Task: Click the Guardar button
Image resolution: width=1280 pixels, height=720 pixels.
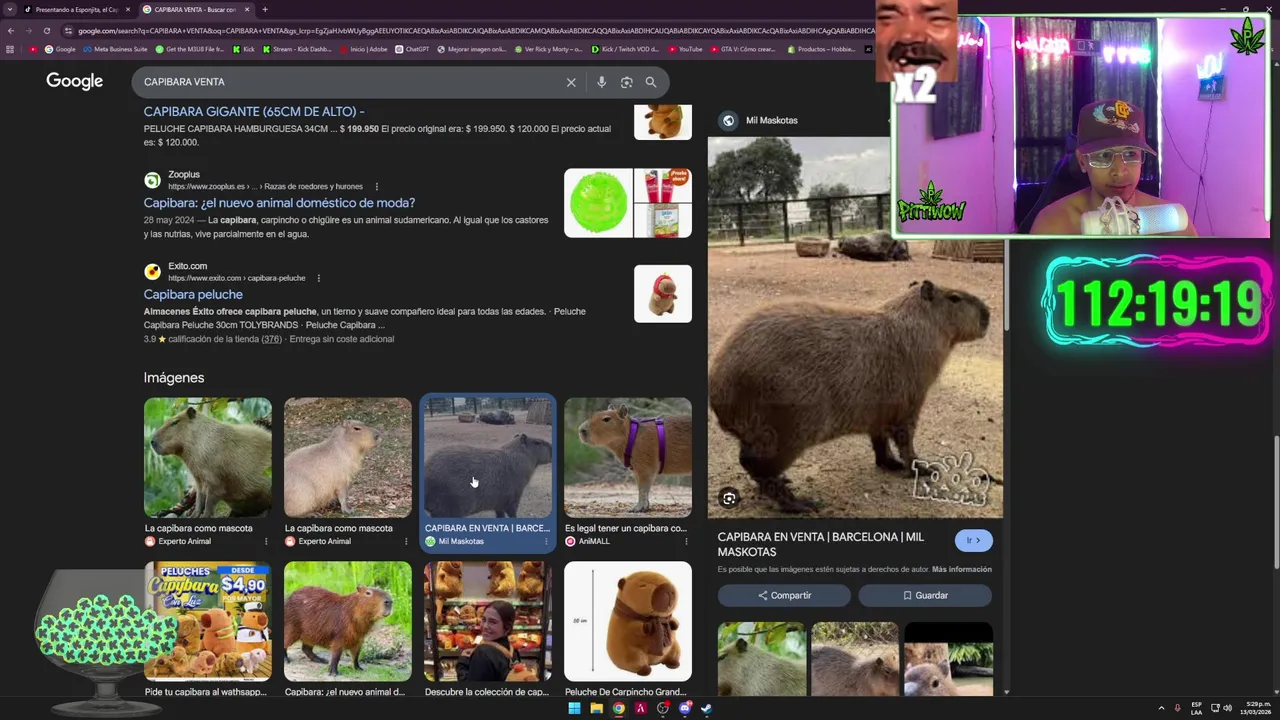Action: coord(925,595)
